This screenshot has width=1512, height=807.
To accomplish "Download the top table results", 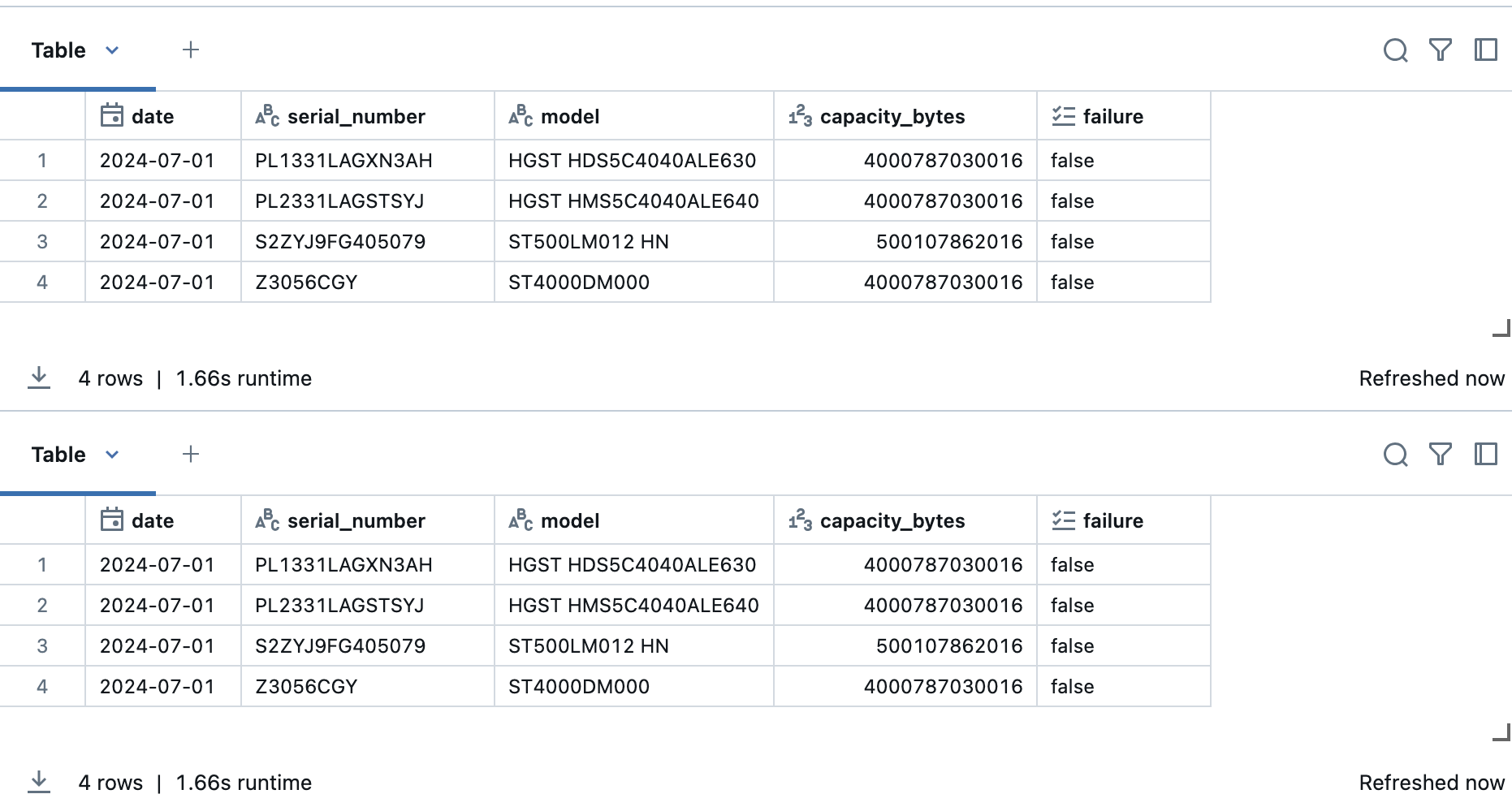I will coord(38,378).
